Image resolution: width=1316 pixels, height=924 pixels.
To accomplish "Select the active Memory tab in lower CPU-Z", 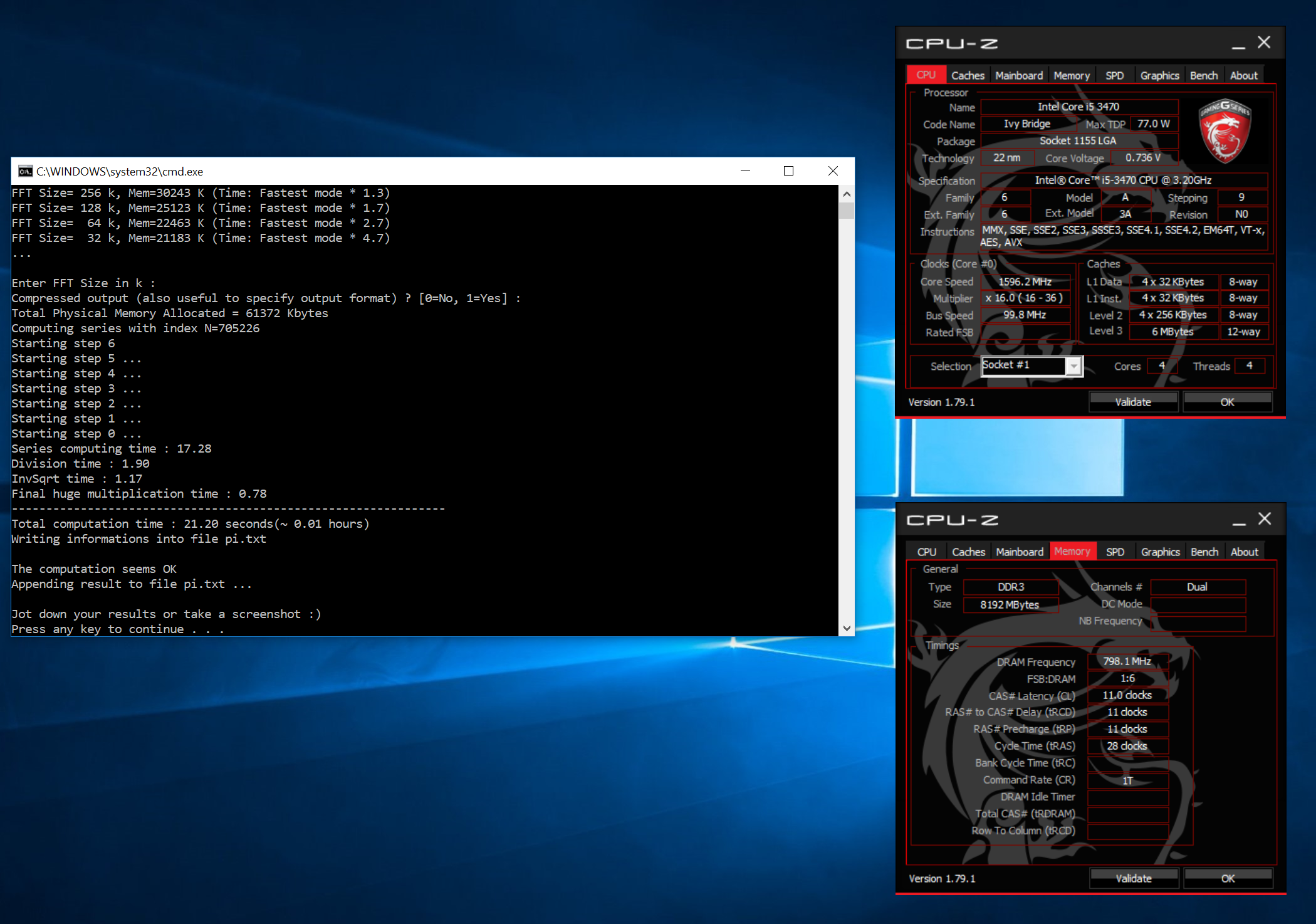I will (x=1072, y=551).
